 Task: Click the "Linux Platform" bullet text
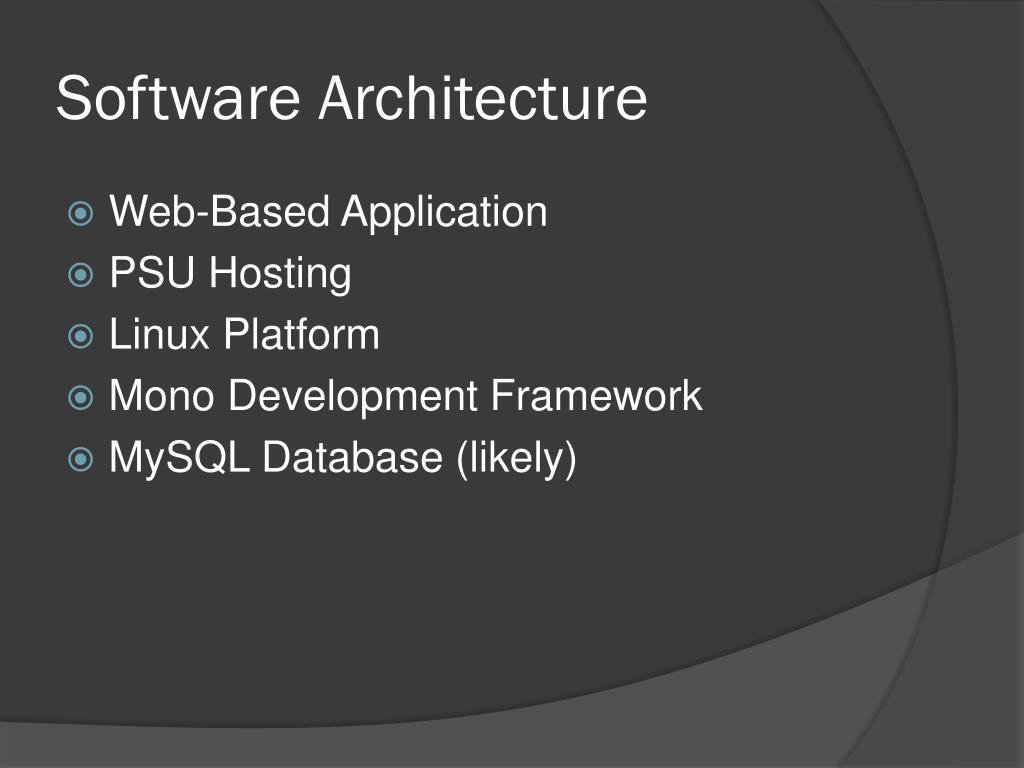[244, 334]
